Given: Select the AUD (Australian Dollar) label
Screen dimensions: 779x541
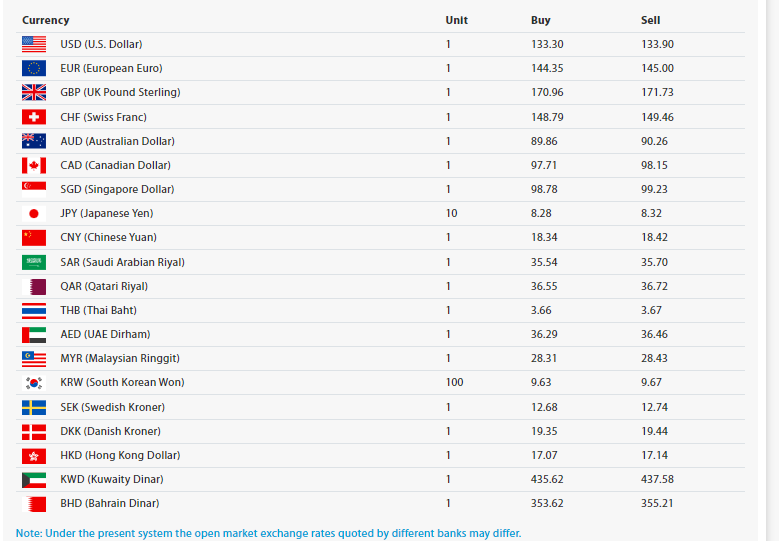Looking at the screenshot, I should 117,141.
